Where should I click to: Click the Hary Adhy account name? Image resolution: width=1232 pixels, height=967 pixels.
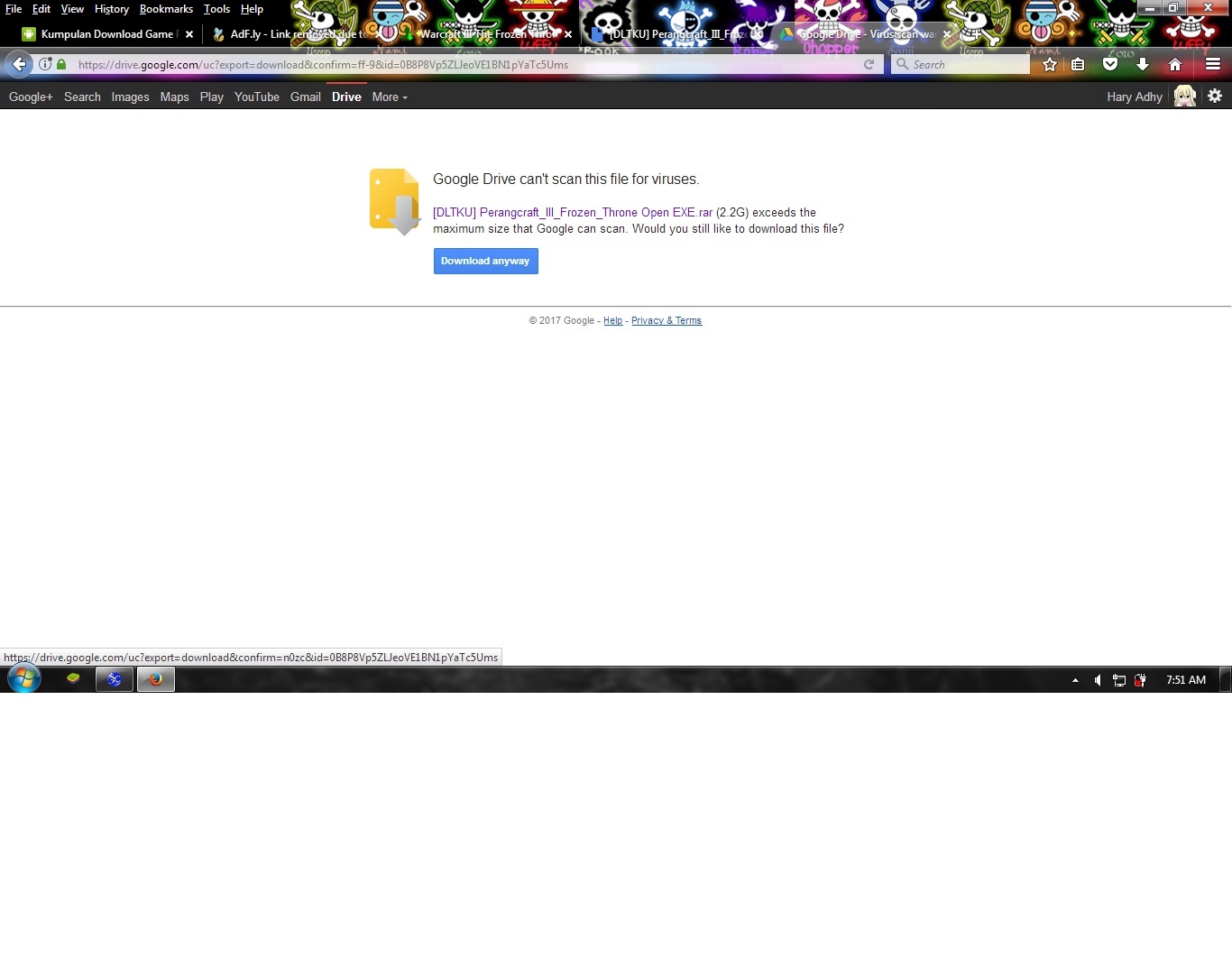(1134, 97)
